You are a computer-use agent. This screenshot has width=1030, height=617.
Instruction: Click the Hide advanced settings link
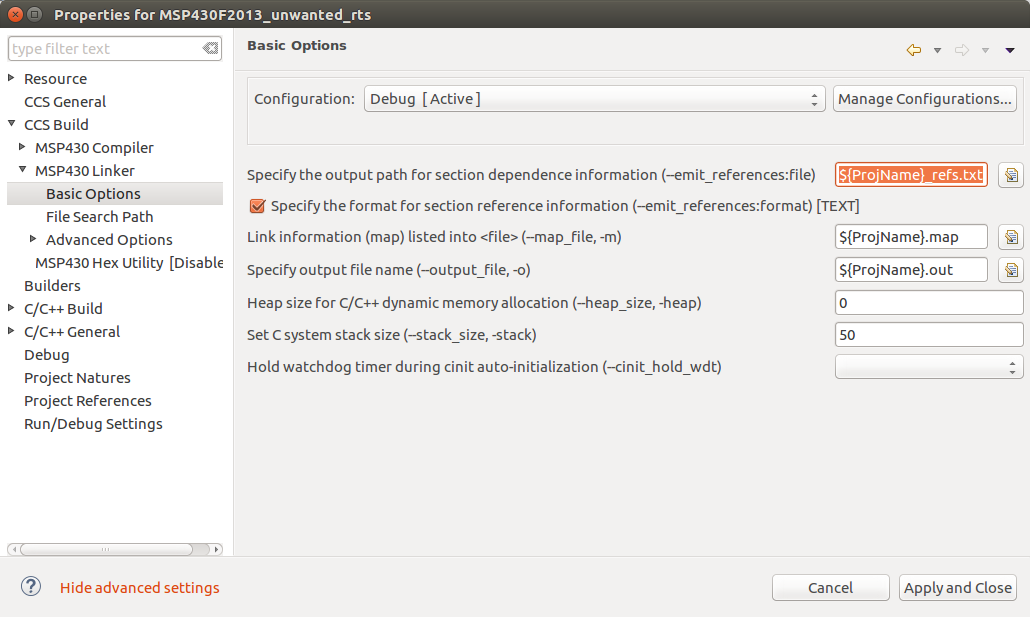click(x=140, y=588)
